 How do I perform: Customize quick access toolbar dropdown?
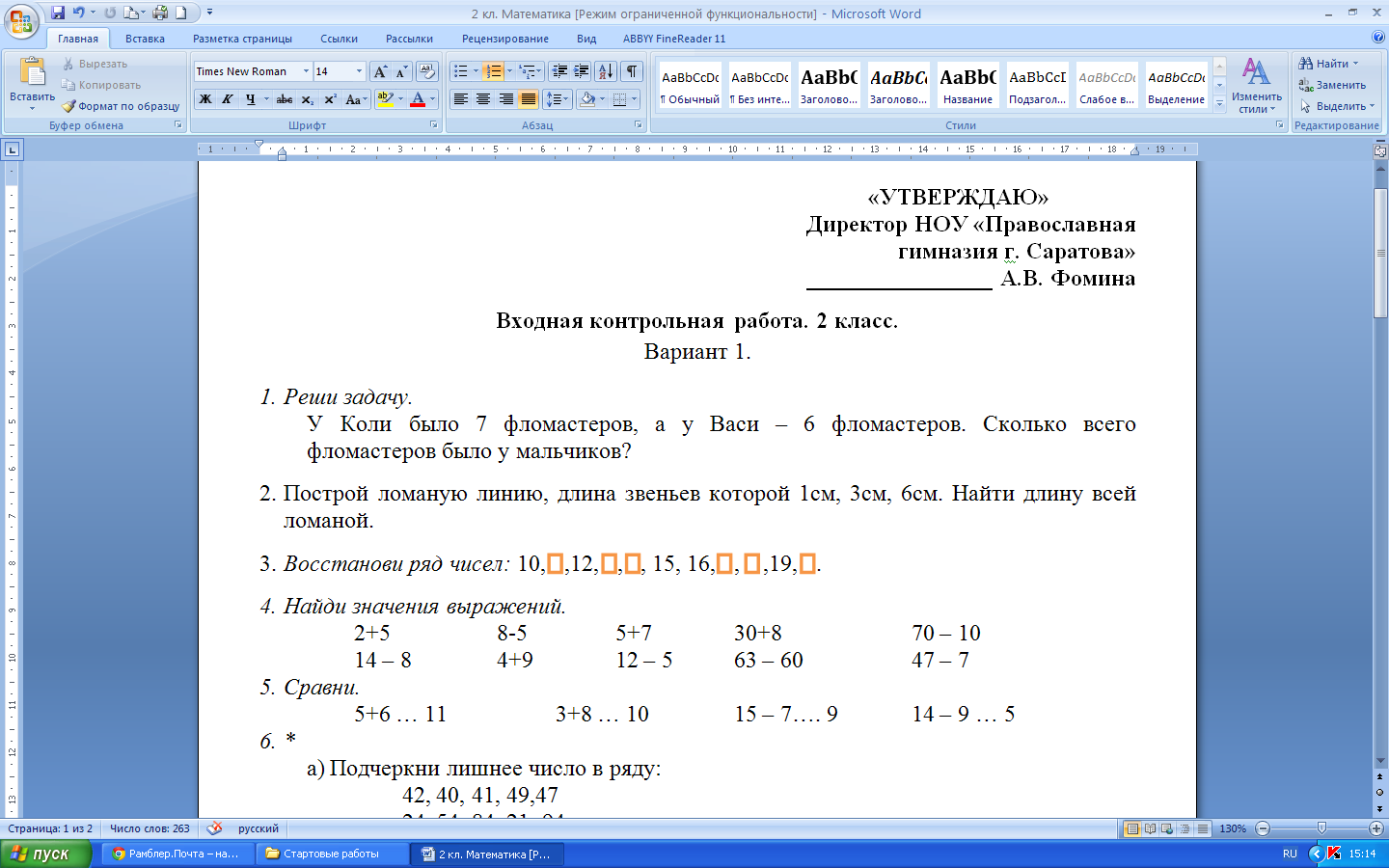coord(209,13)
